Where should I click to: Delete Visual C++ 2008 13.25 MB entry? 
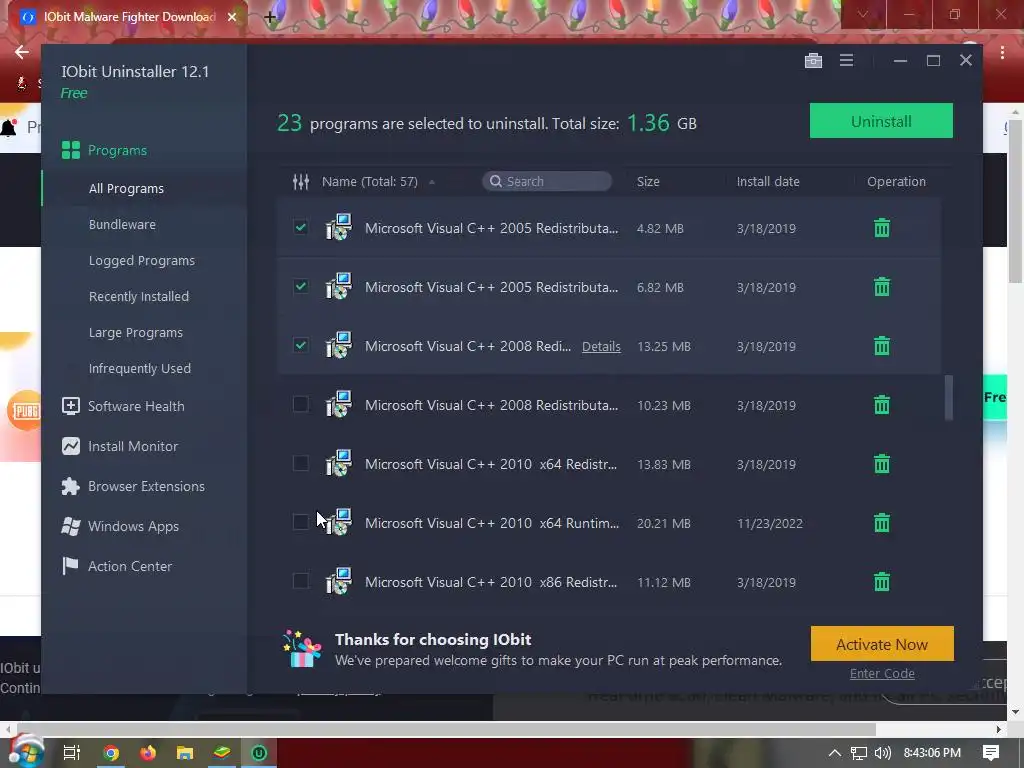[x=882, y=345]
